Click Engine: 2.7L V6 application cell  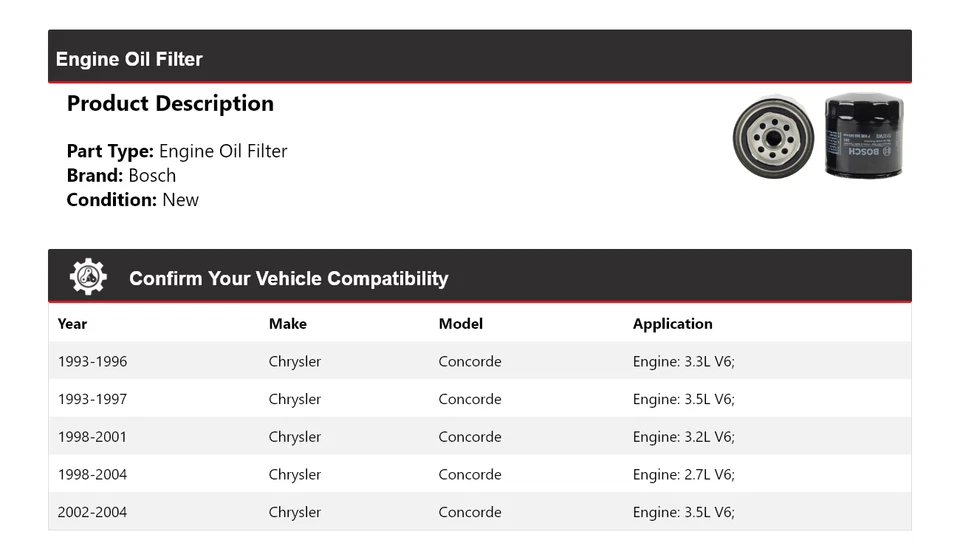tap(684, 475)
